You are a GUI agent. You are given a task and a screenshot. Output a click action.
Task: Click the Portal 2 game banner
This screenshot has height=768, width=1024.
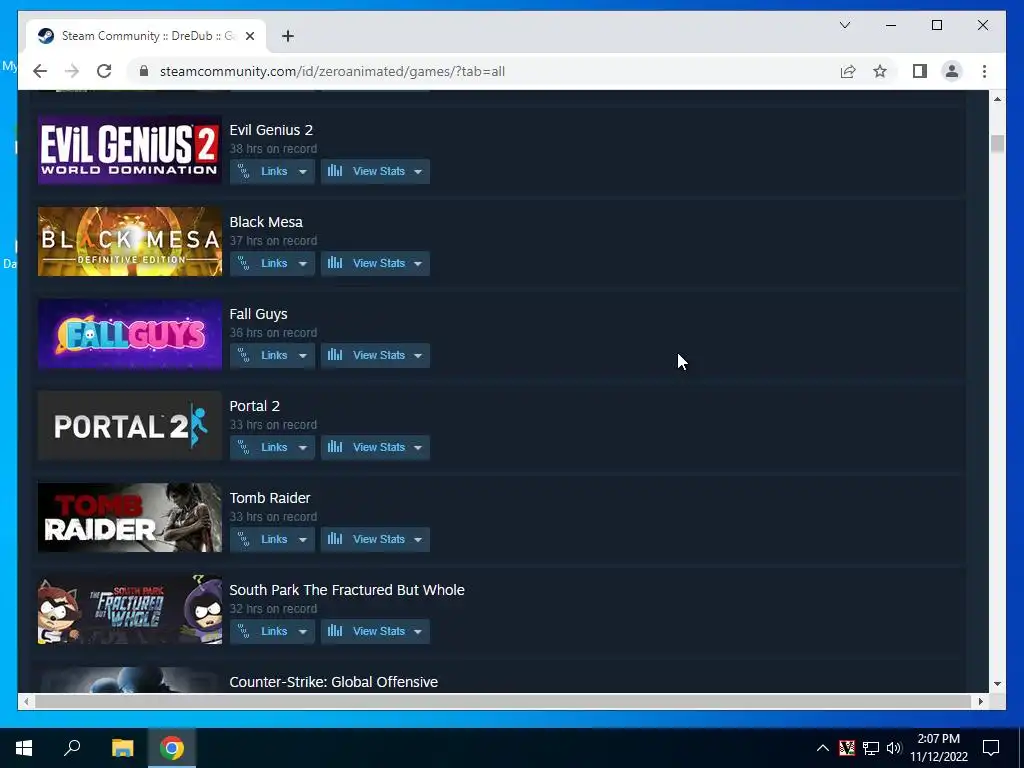point(130,426)
